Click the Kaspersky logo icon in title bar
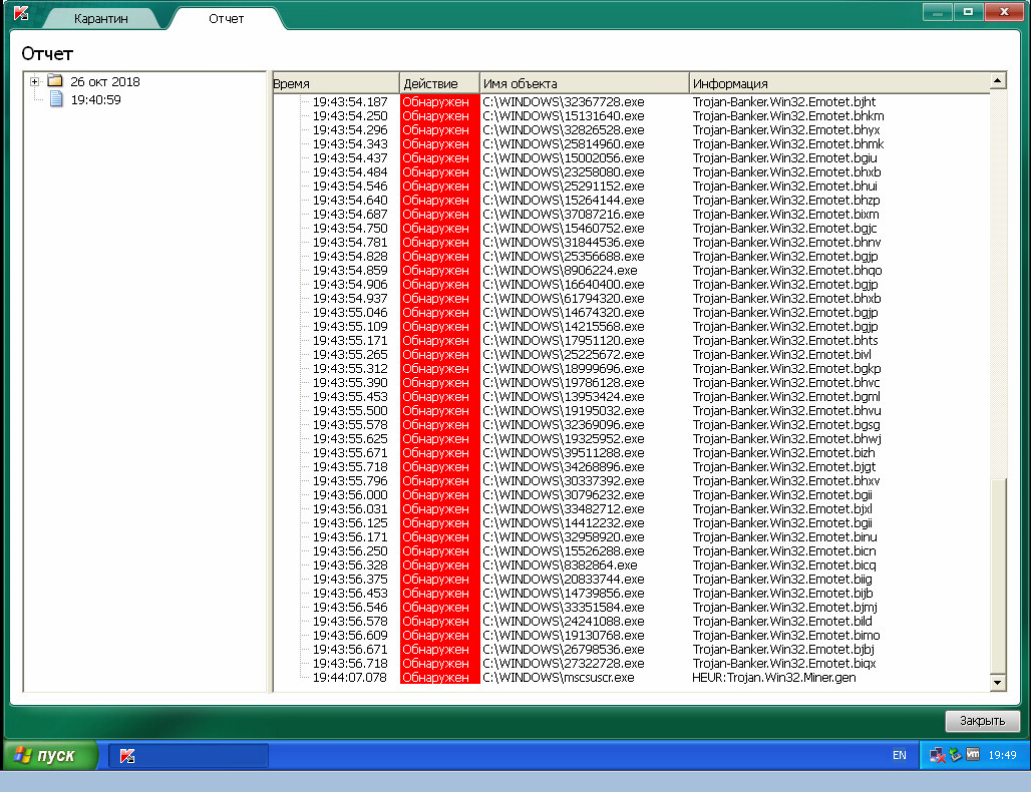The width and height of the screenshot is (1031, 792). pyautogui.click(x=21, y=13)
